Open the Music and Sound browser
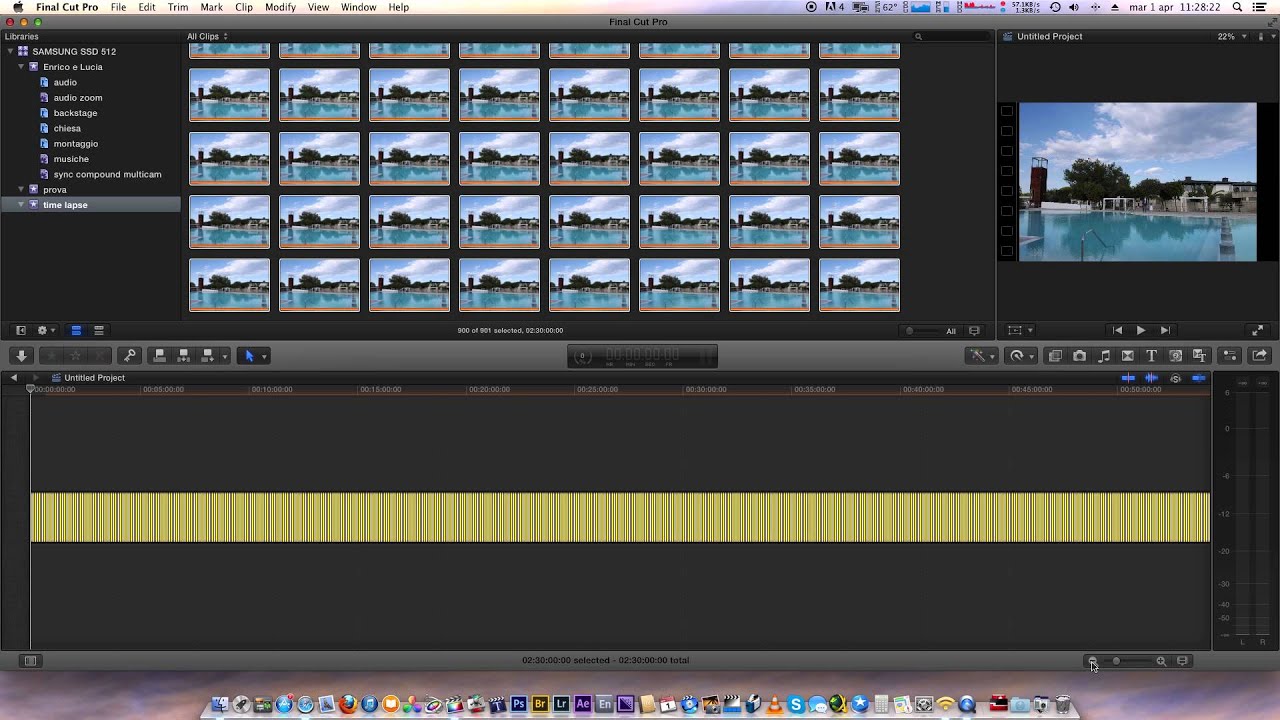This screenshot has height=720, width=1280. tap(1103, 355)
